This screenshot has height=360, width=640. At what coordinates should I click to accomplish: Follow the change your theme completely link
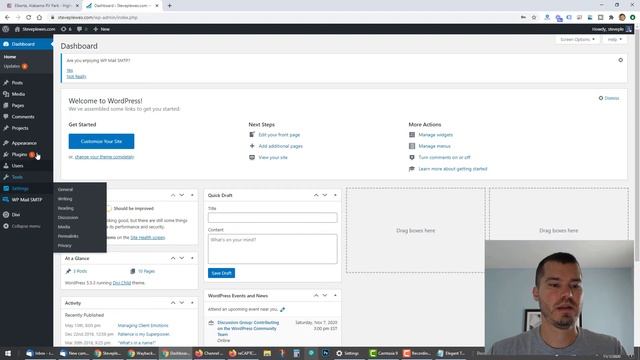coord(104,157)
